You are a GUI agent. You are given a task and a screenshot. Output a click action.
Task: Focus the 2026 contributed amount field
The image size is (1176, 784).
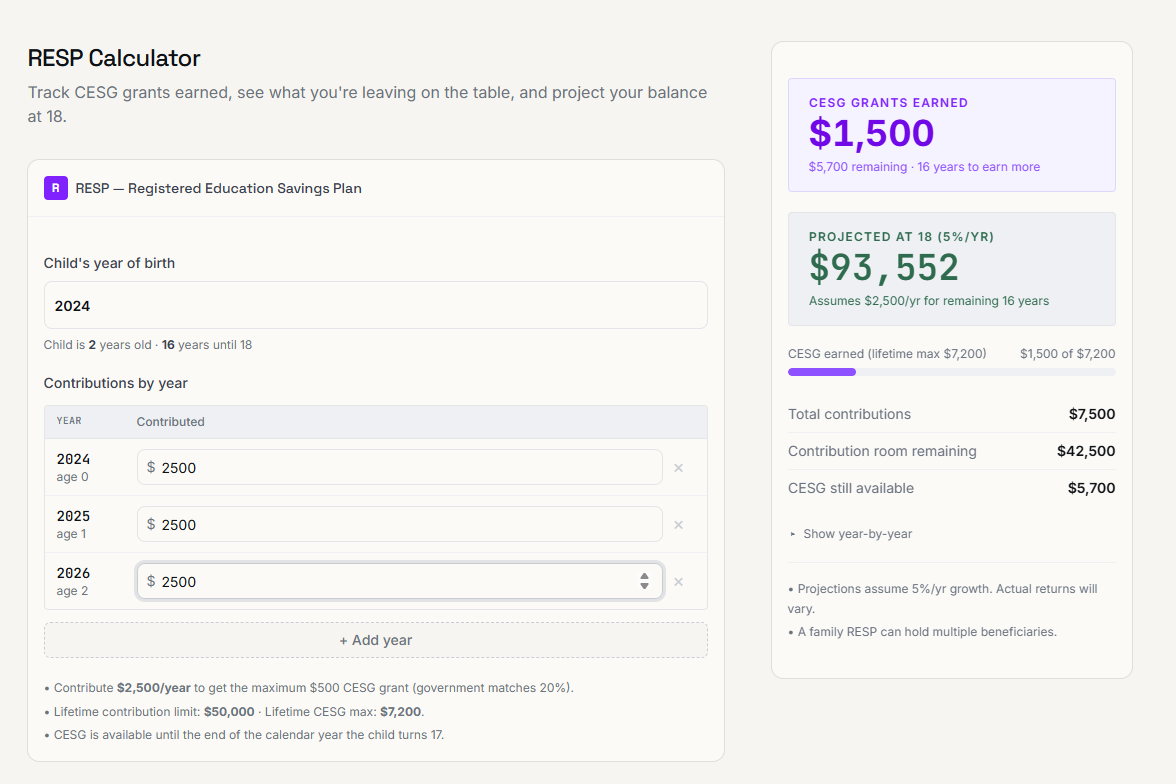point(400,581)
